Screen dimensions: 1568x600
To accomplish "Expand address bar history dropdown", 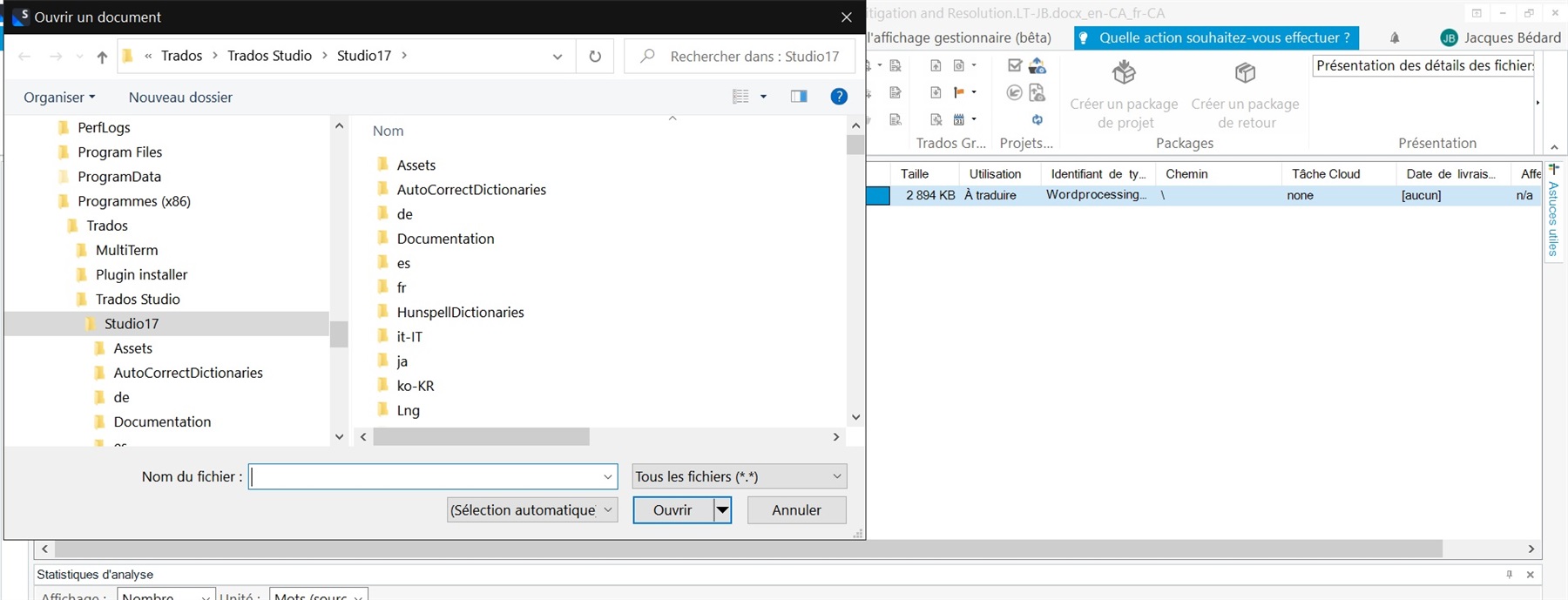I will tap(558, 57).
